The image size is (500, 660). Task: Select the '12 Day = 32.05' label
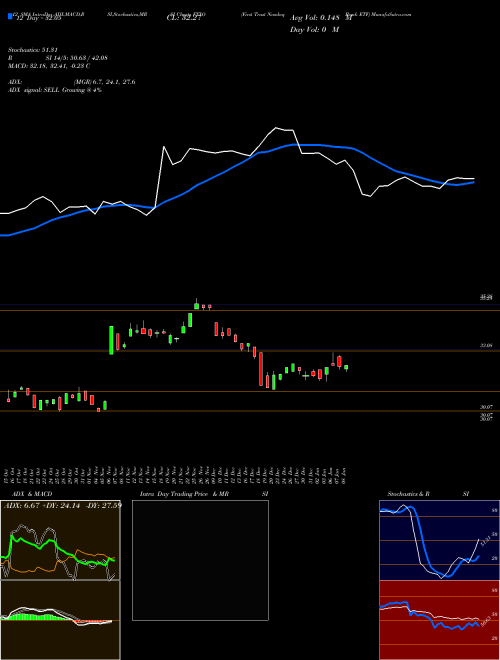37,18
